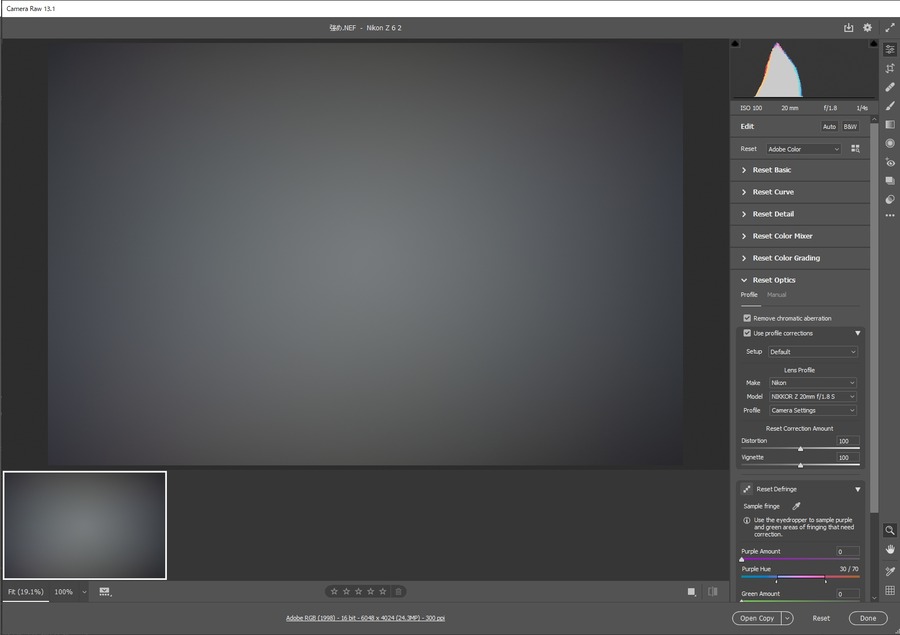This screenshot has height=635, width=900.
Task: Click the bottom Reset button
Action: pos(821,618)
